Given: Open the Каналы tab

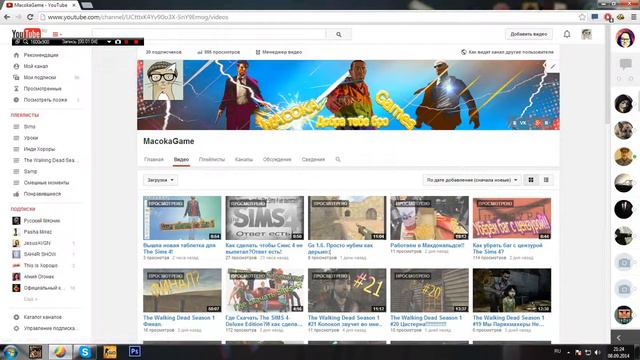Looking at the screenshot, I should (244, 160).
